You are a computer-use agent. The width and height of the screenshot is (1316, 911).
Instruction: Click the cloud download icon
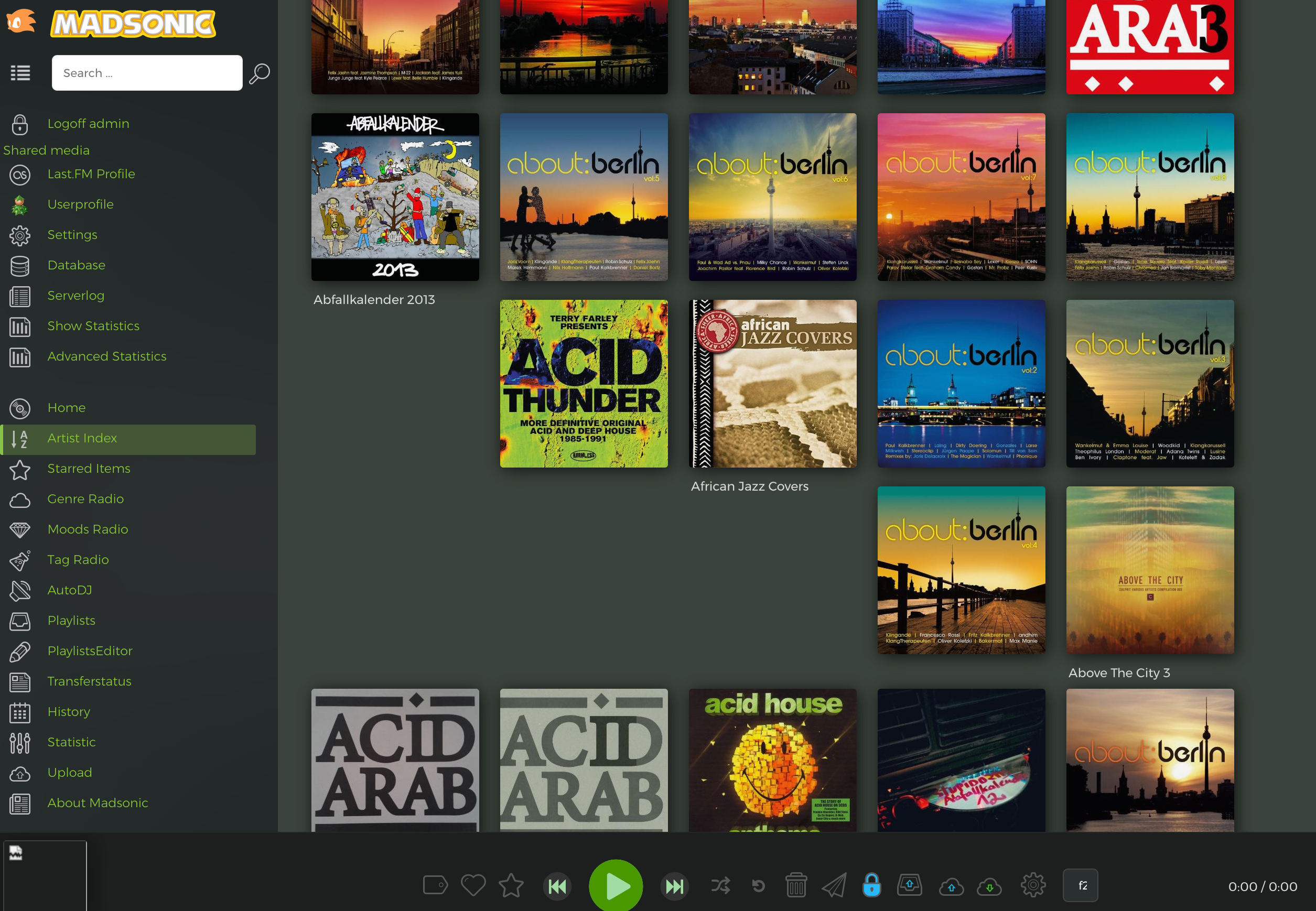[989, 886]
